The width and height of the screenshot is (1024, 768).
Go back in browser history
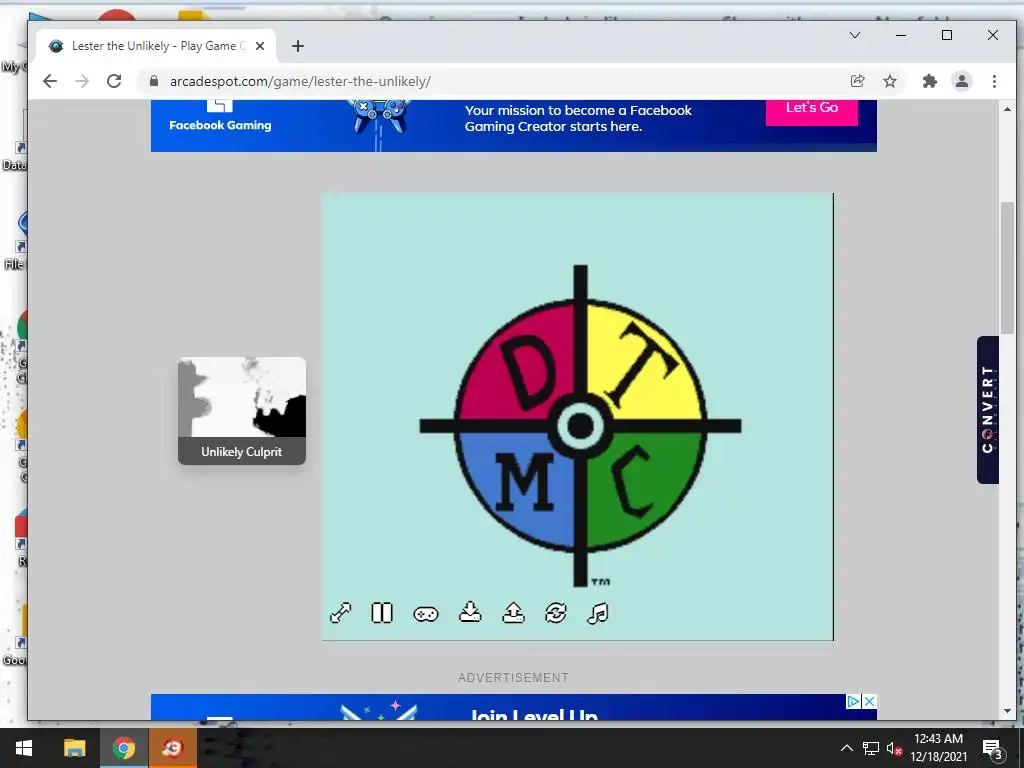(x=50, y=81)
